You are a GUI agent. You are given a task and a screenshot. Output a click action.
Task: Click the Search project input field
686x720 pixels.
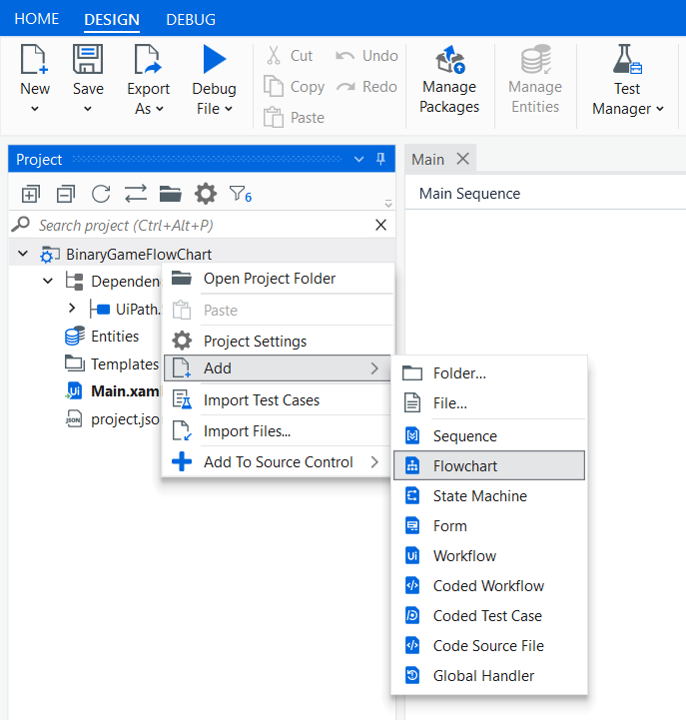202,225
